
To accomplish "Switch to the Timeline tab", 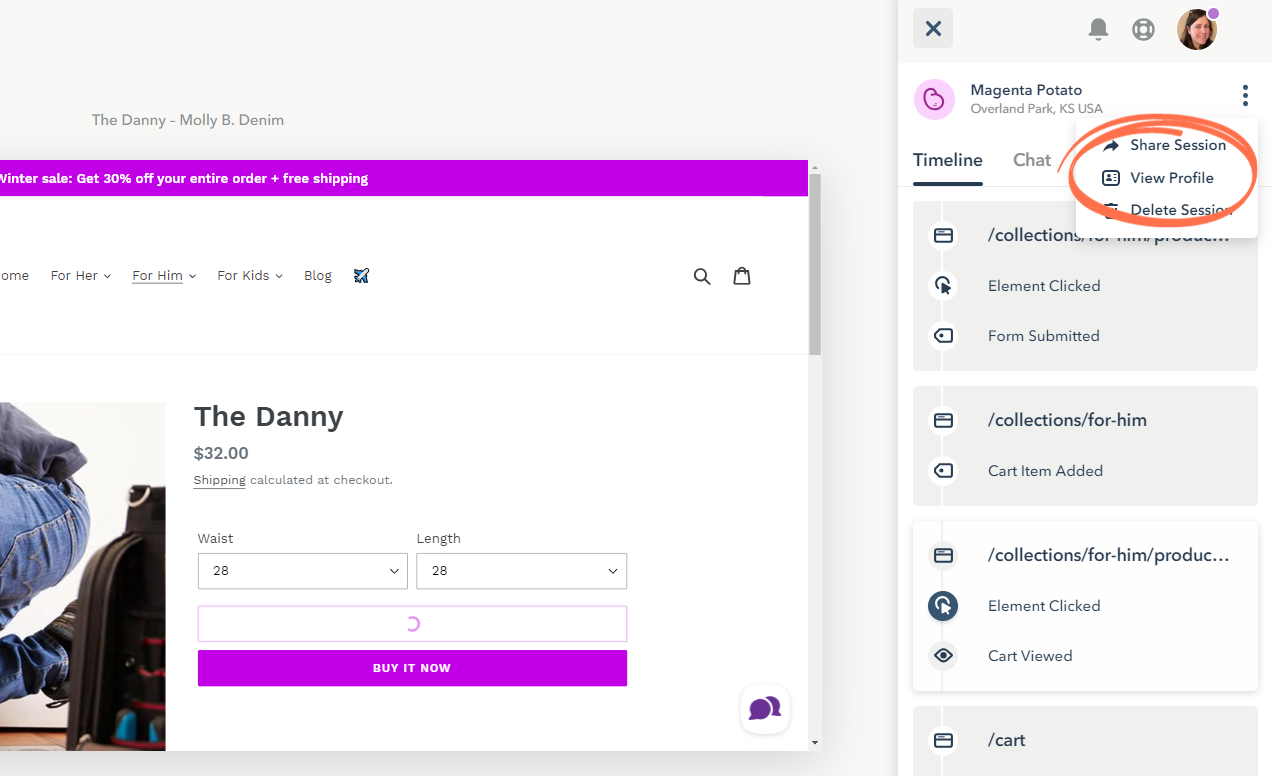I will click(948, 160).
